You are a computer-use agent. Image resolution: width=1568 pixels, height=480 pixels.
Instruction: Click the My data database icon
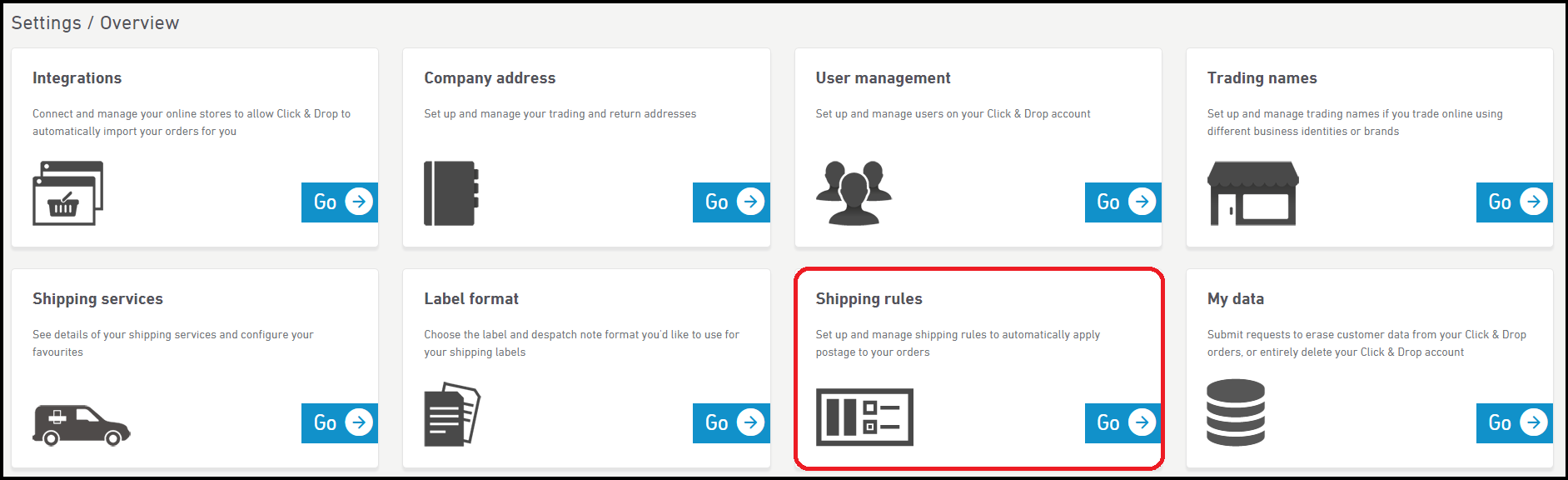coord(1235,412)
